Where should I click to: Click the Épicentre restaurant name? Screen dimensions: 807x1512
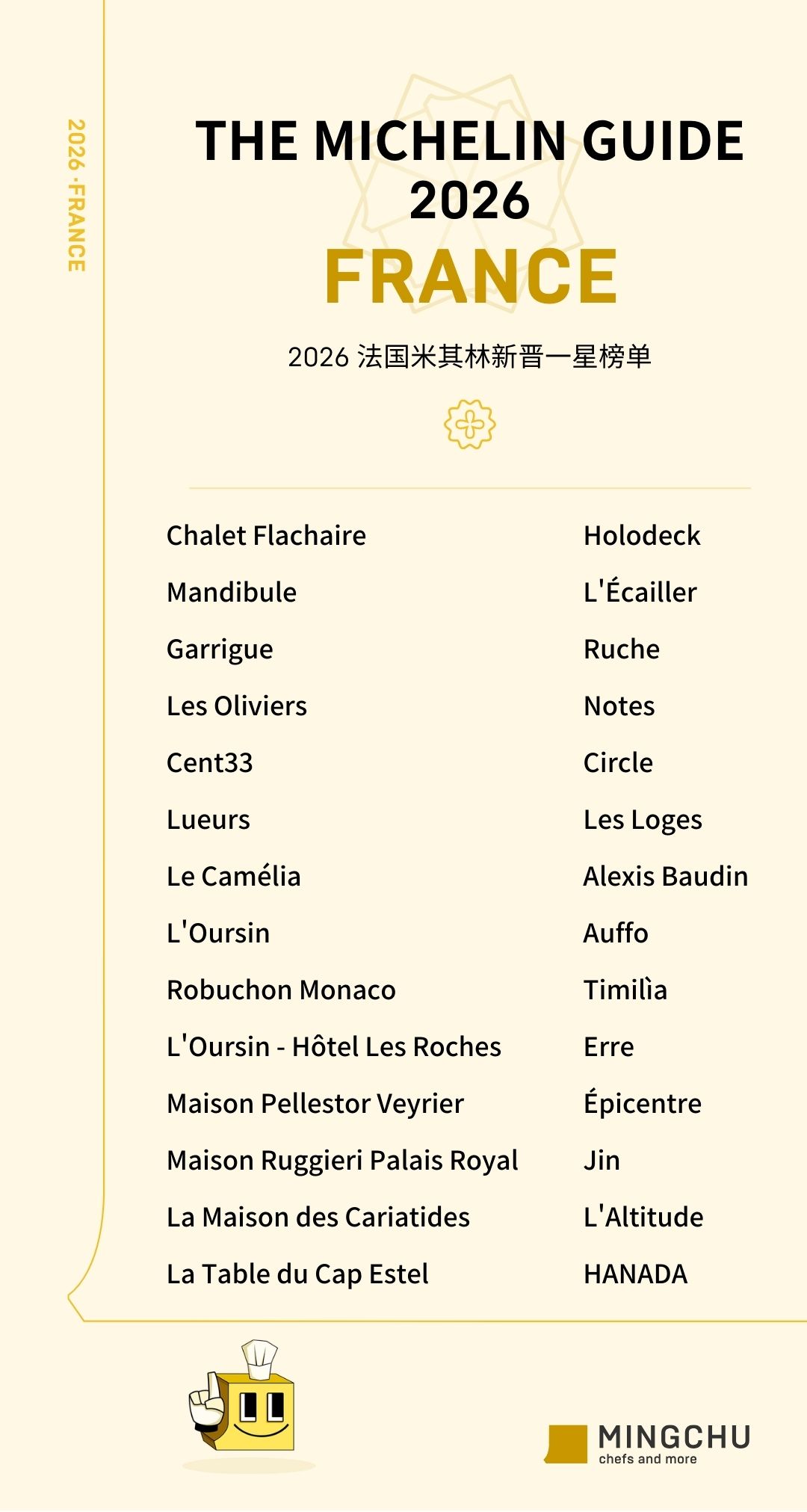coord(642,1103)
